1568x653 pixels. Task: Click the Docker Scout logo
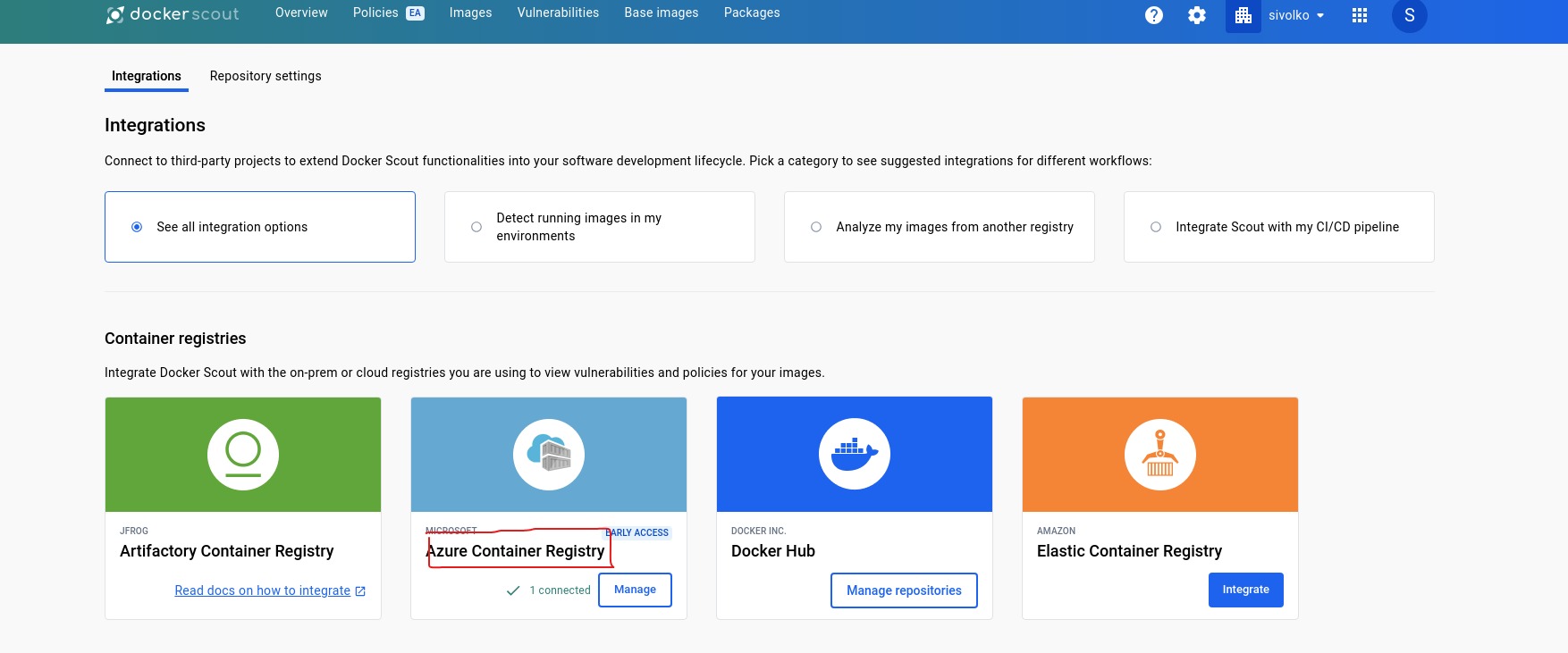(x=173, y=14)
